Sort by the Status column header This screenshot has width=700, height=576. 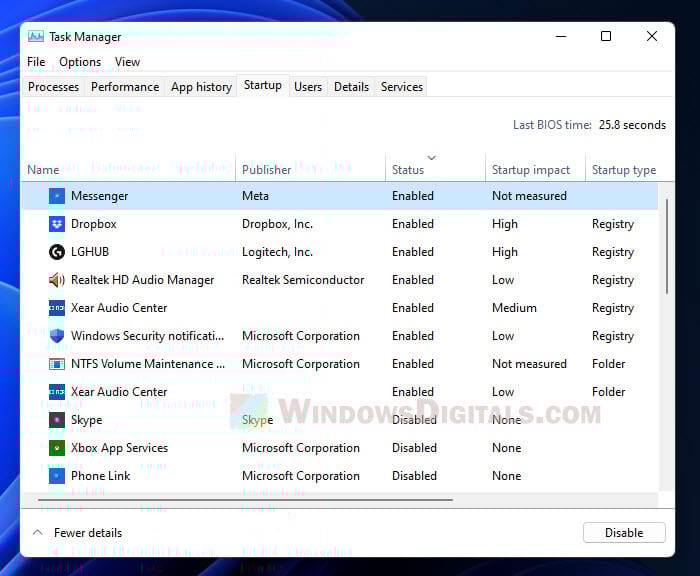(x=435, y=170)
